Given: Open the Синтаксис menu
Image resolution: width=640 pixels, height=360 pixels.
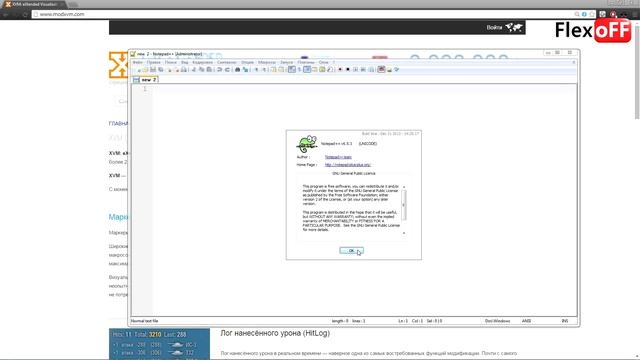Looking at the screenshot, I should pyautogui.click(x=227, y=62).
